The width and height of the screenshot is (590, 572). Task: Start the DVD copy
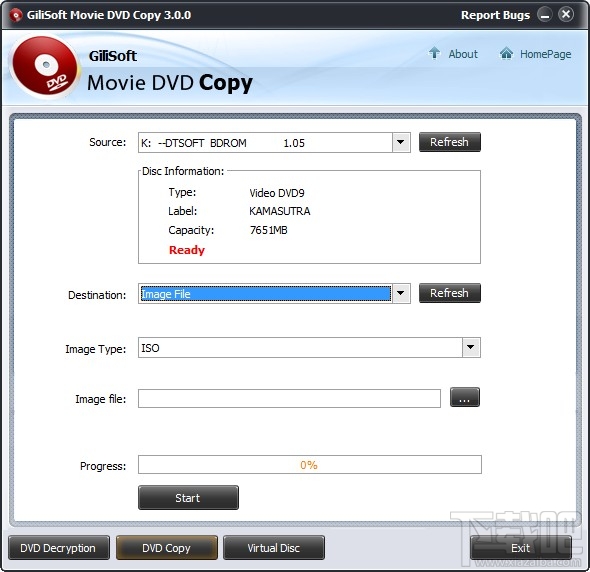(x=188, y=497)
